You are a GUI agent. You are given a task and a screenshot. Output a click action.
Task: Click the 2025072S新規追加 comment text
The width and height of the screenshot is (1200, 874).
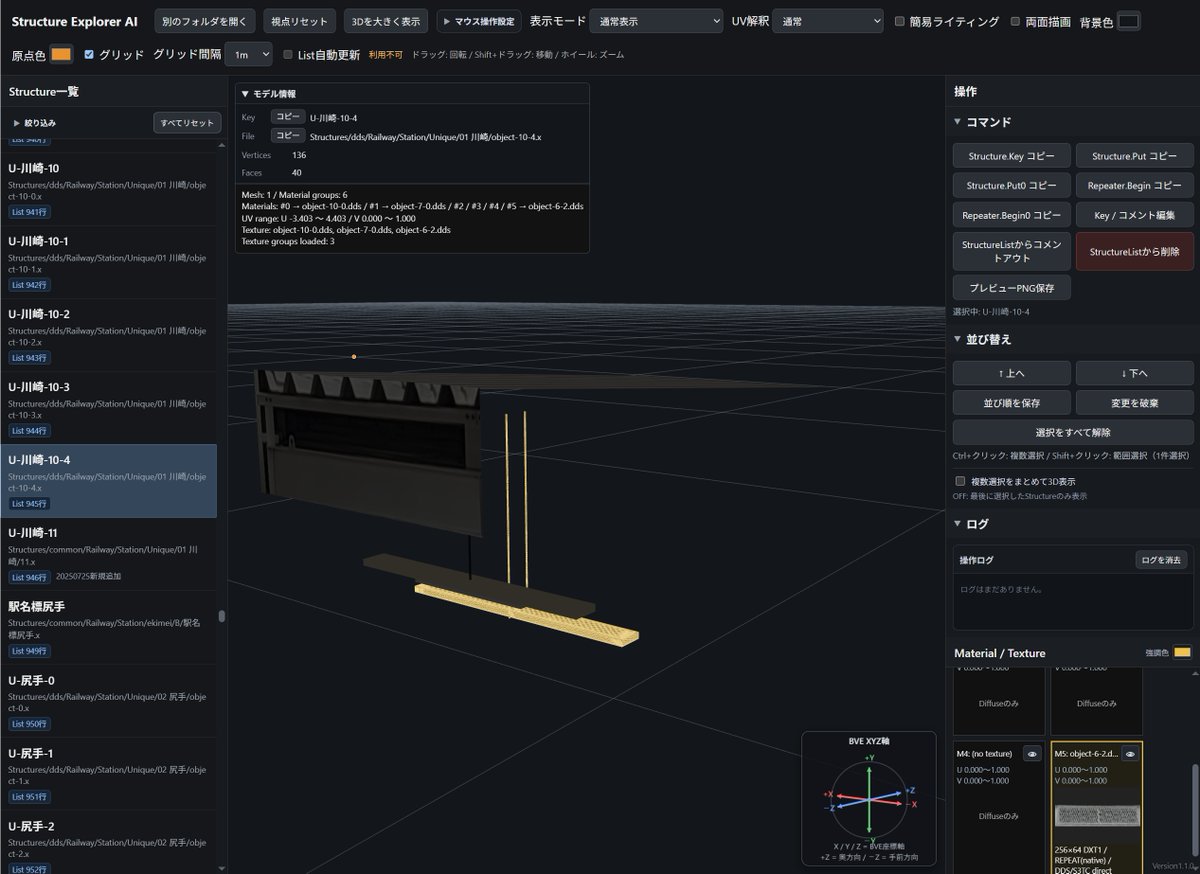90,577
